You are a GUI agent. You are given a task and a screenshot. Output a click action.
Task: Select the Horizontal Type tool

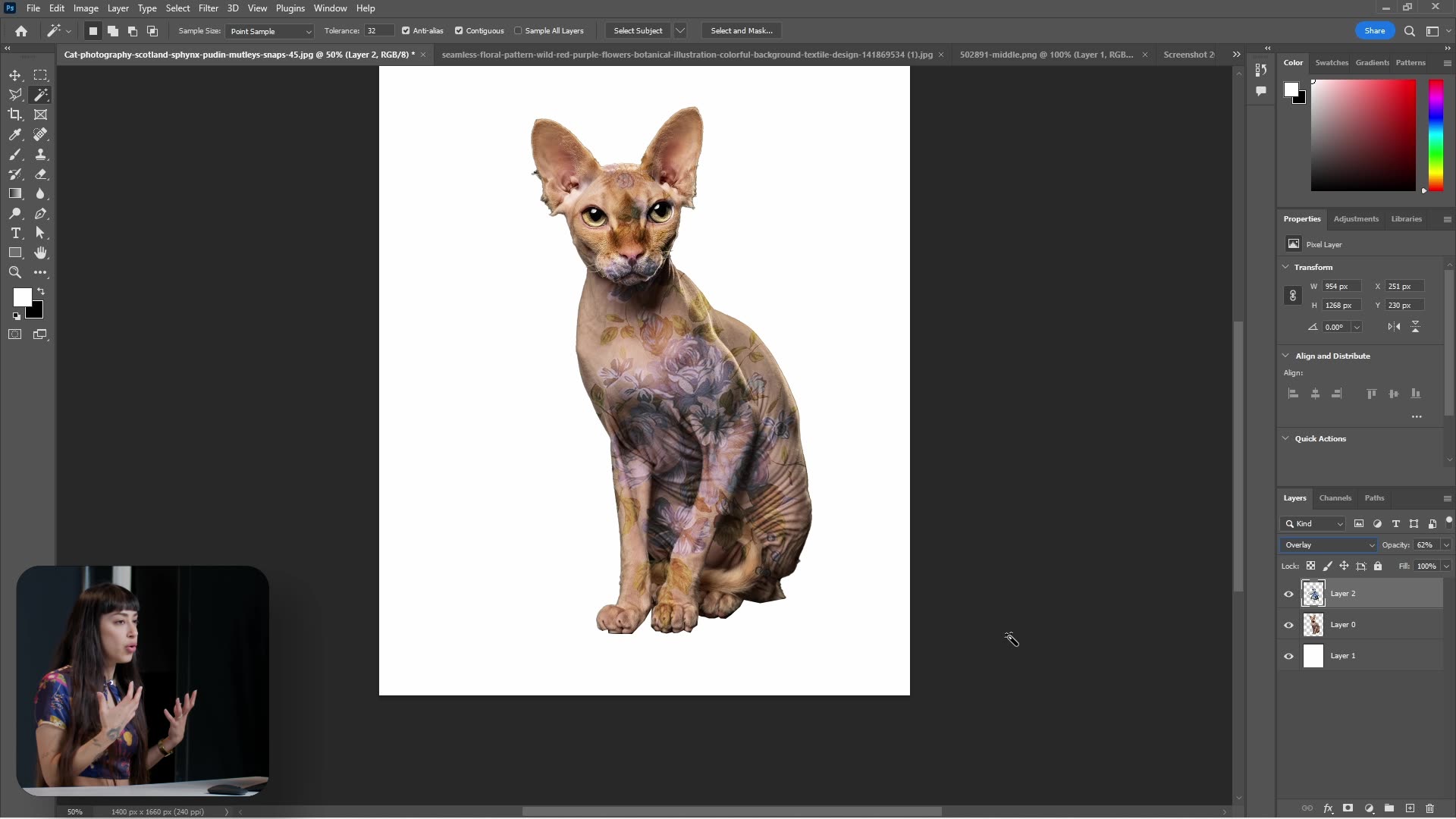coord(15,233)
